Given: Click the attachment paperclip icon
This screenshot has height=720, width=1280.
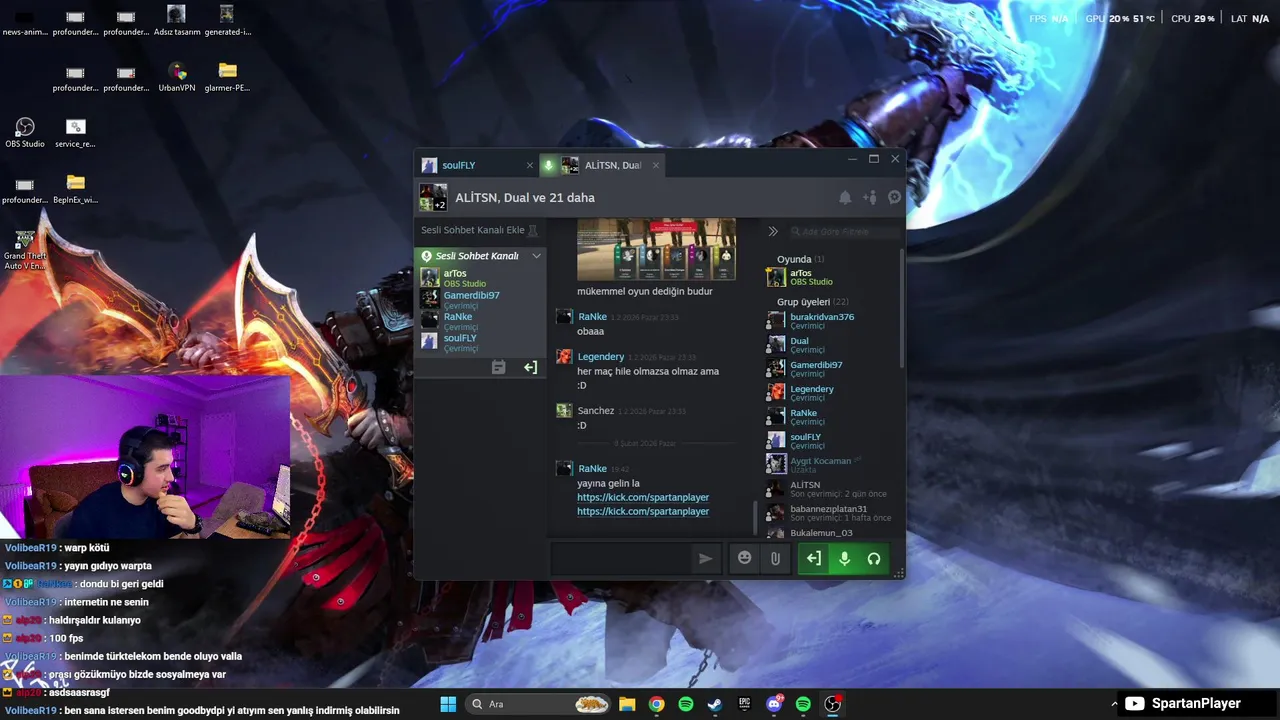Looking at the screenshot, I should [775, 558].
